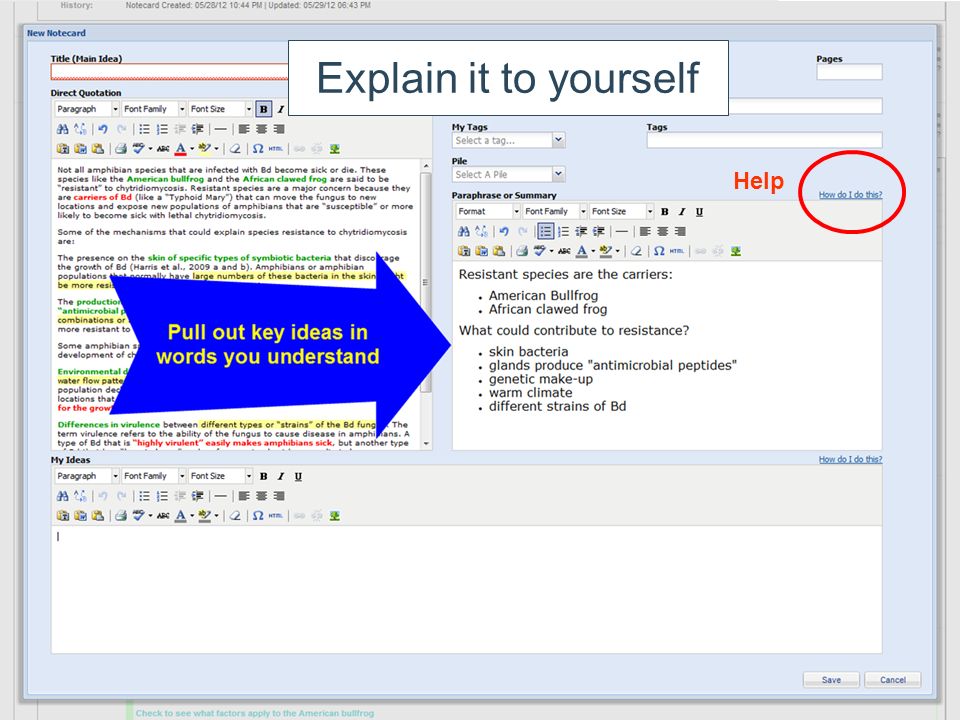Image resolution: width=960 pixels, height=720 pixels.
Task: Open Font Size dropdown in Direct Quotation toolbar
Action: point(220,109)
